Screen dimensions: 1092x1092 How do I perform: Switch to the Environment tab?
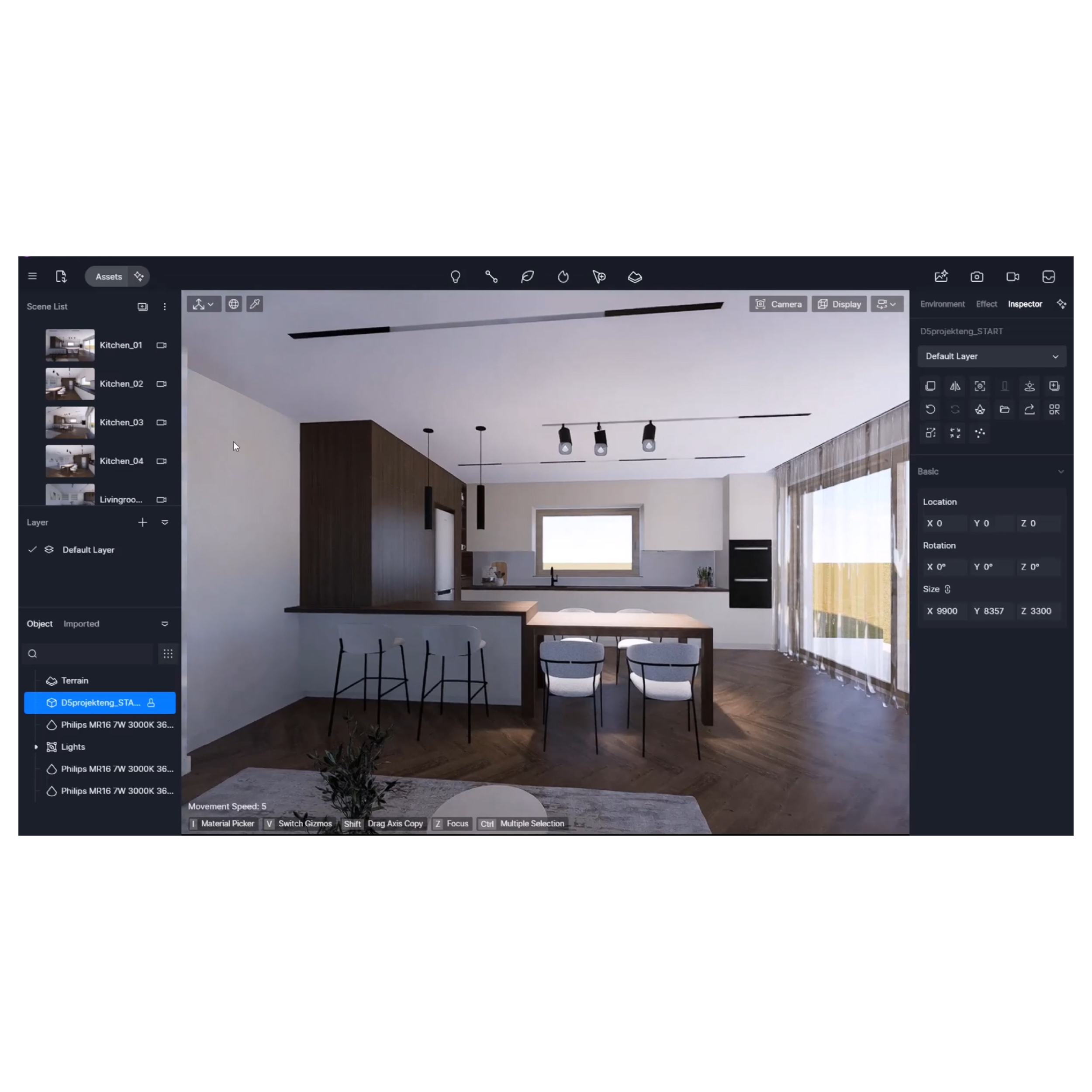coord(942,304)
